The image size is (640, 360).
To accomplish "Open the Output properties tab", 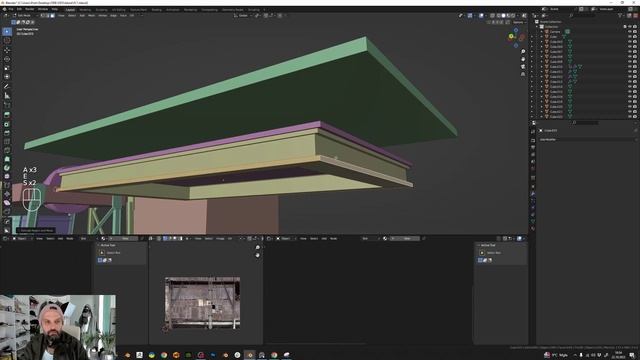I will 533,147.
